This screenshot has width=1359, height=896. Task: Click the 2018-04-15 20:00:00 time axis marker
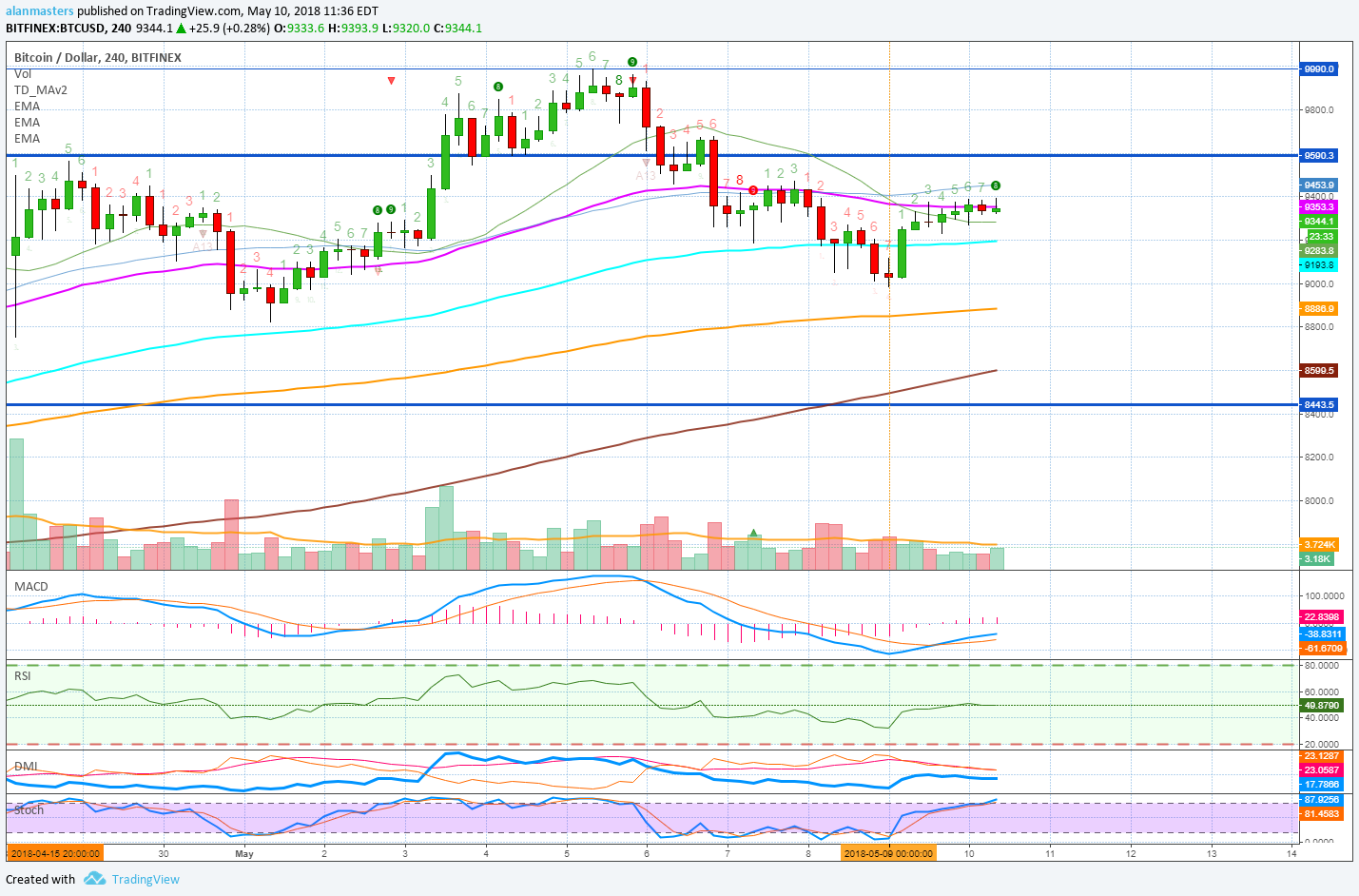pos(54,853)
